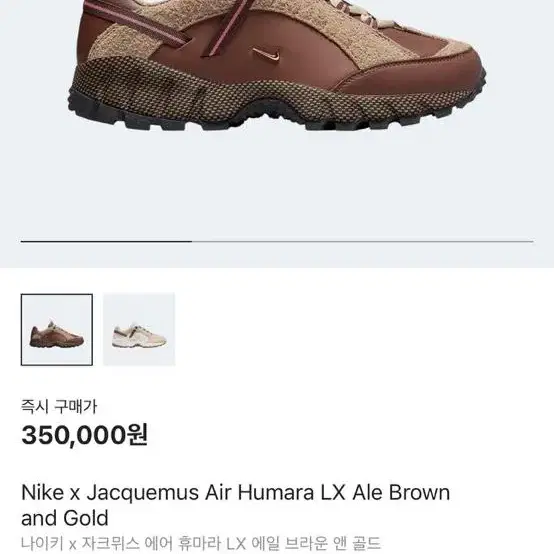The width and height of the screenshot is (554, 554).
Task: Click the image carousel progress bar
Action: coord(277,241)
